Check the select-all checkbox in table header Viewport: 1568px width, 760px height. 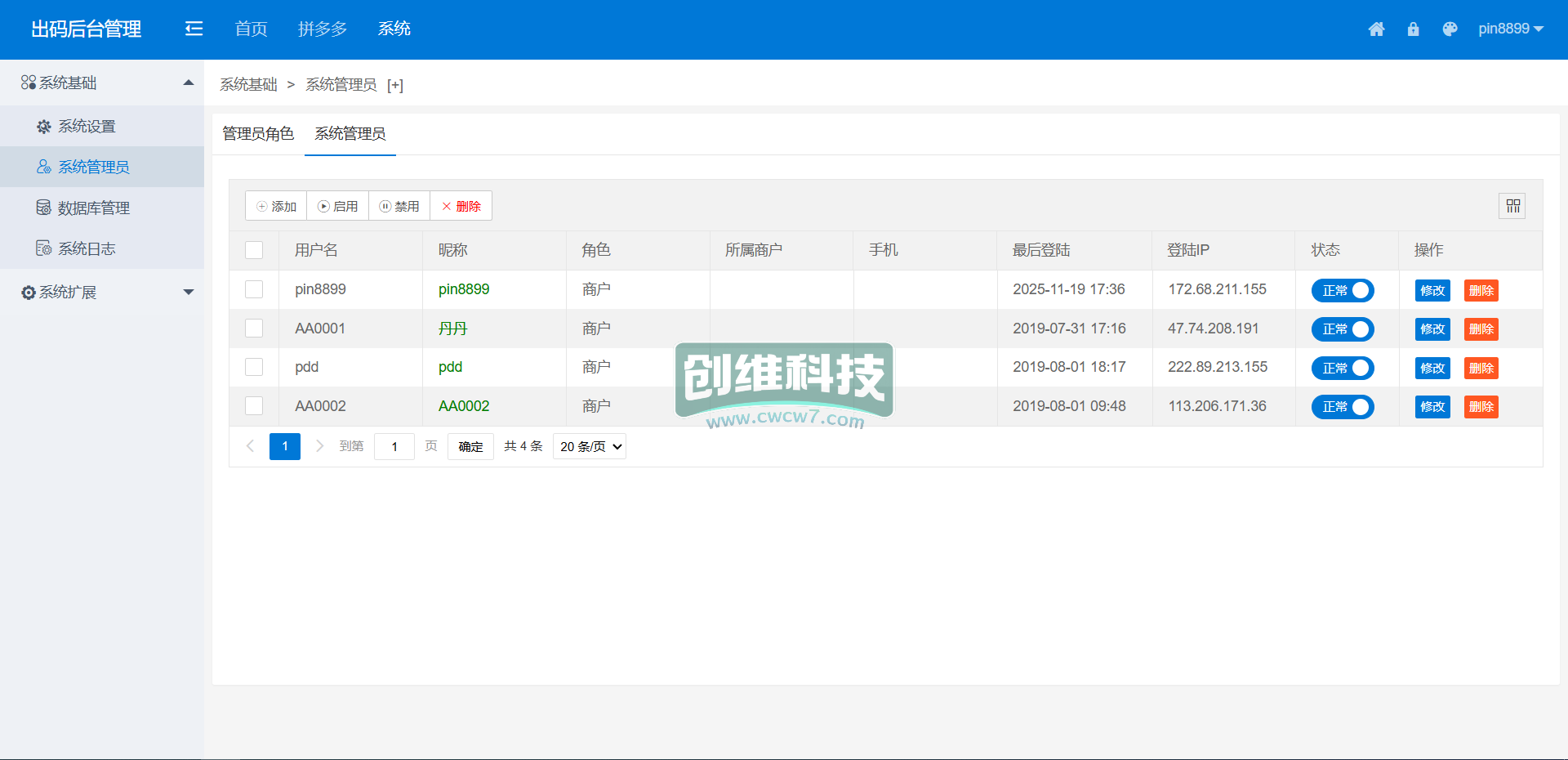(x=254, y=250)
